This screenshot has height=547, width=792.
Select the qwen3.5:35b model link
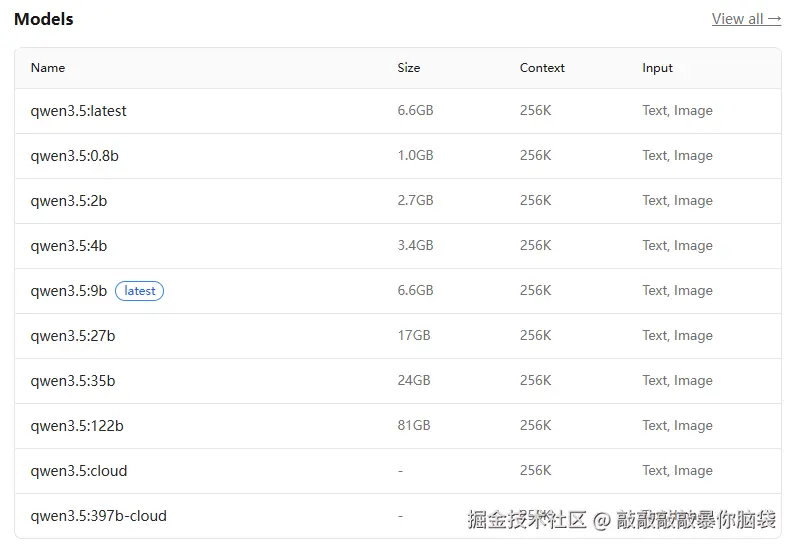pos(73,381)
